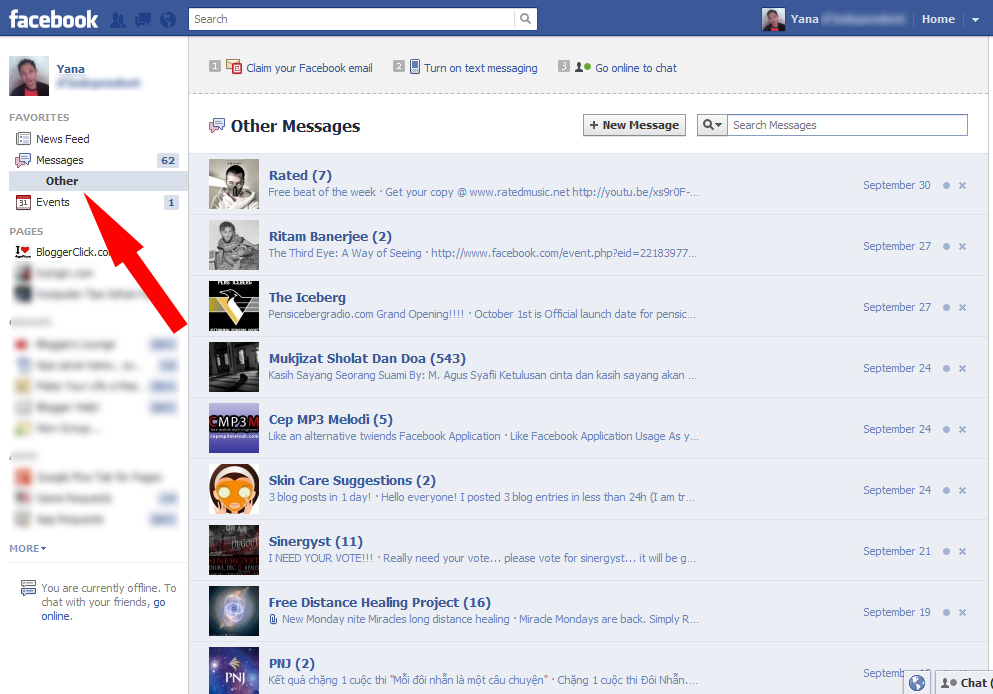The height and width of the screenshot is (694, 993).
Task: Click the New Message button
Action: (x=634, y=125)
